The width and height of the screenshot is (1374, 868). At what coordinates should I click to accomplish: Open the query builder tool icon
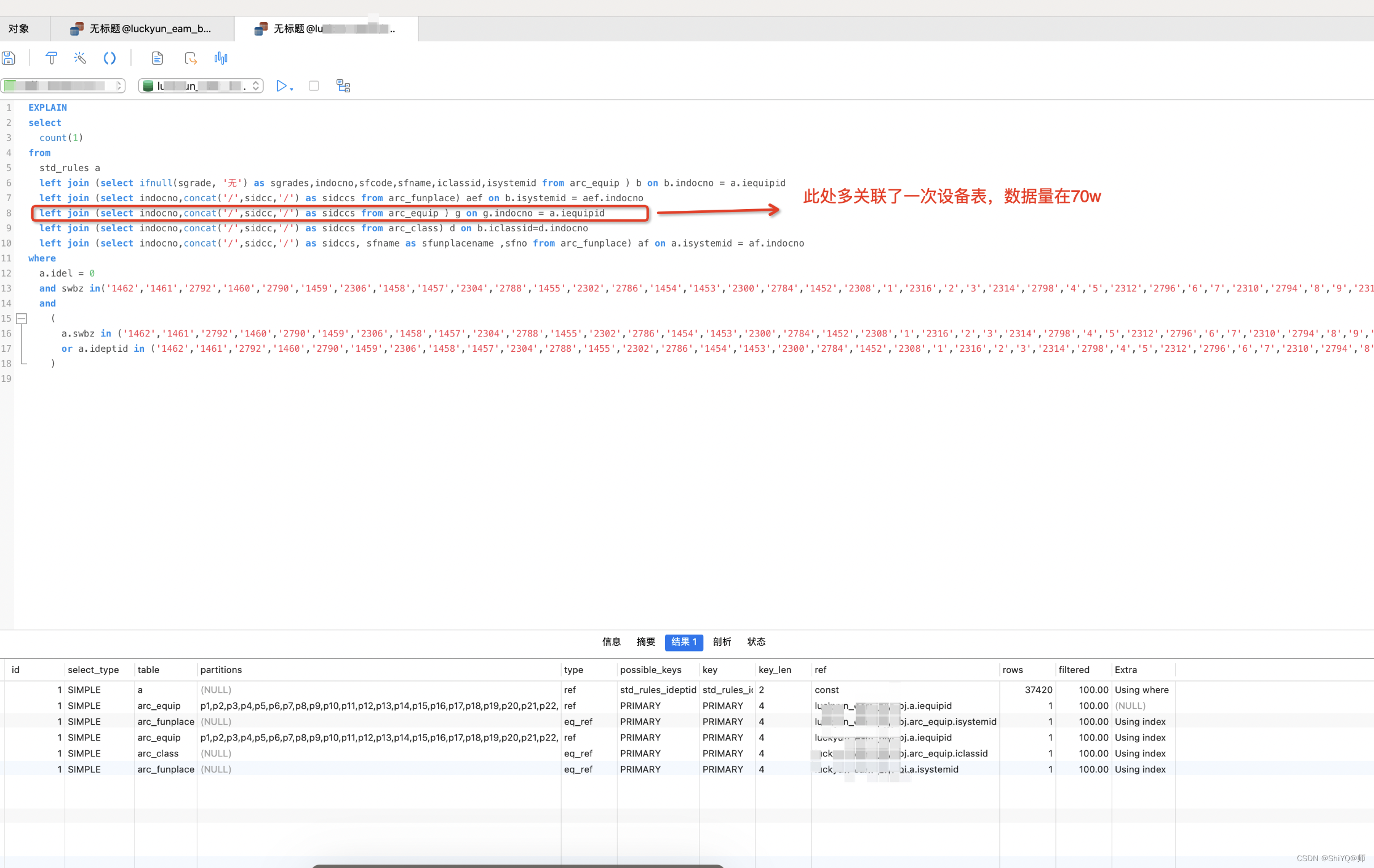(x=52, y=58)
